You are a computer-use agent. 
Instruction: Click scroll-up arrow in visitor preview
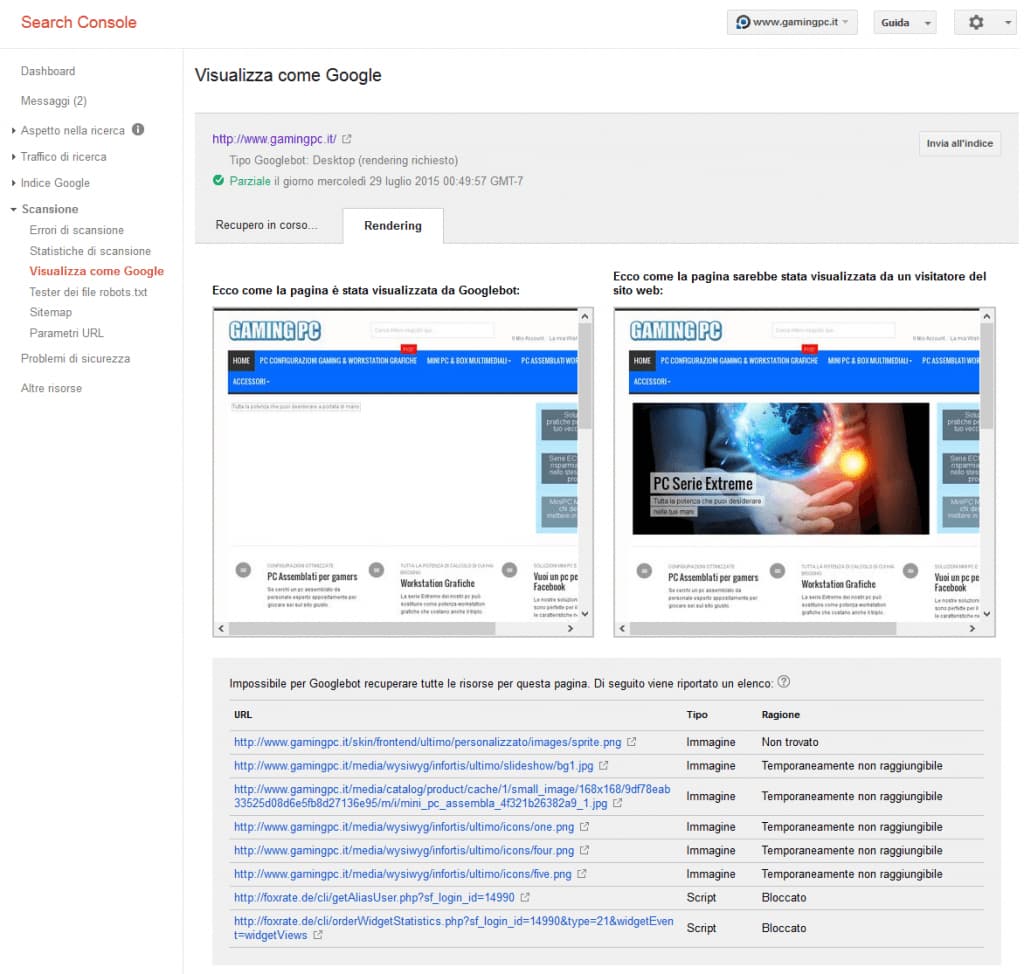987,316
